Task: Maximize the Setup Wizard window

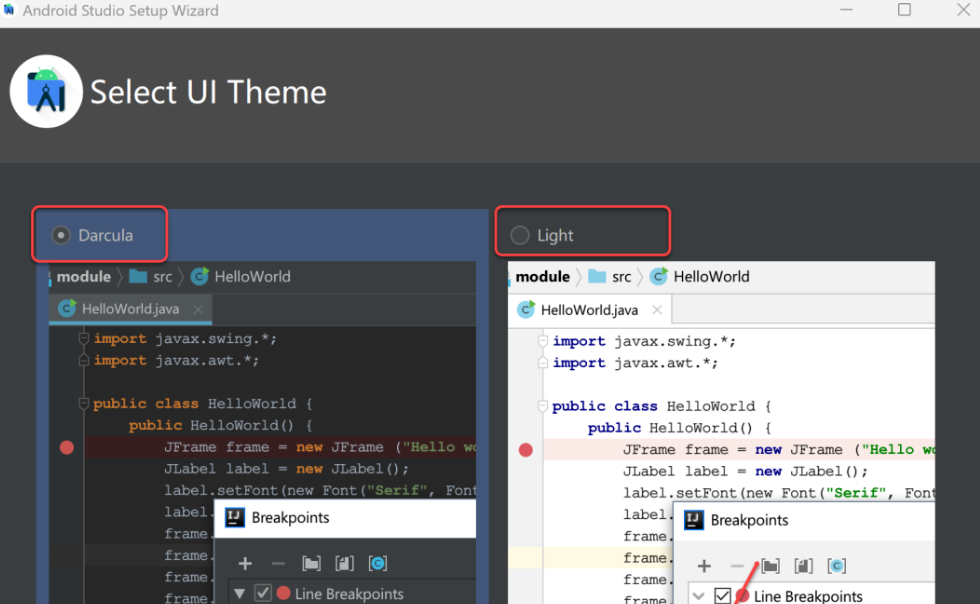Action: tap(904, 9)
